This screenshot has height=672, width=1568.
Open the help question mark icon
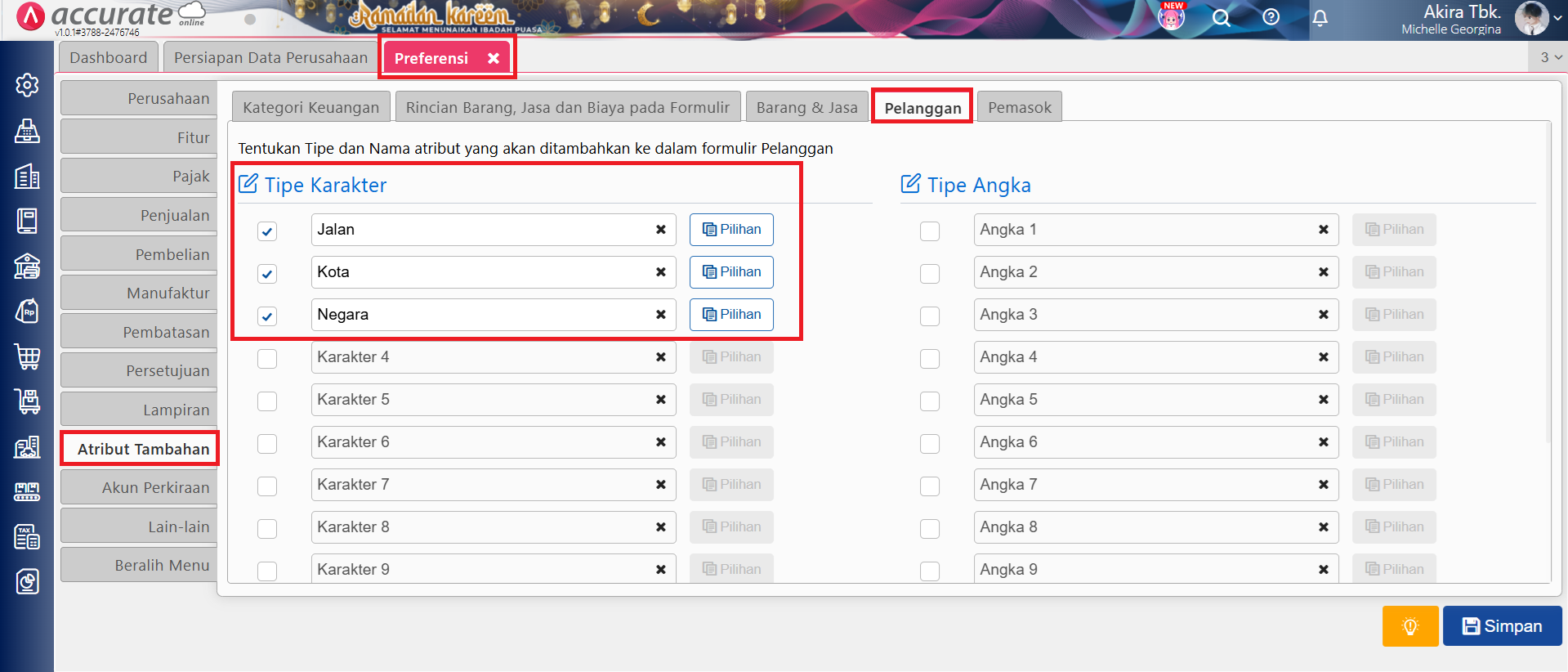coord(1271,17)
